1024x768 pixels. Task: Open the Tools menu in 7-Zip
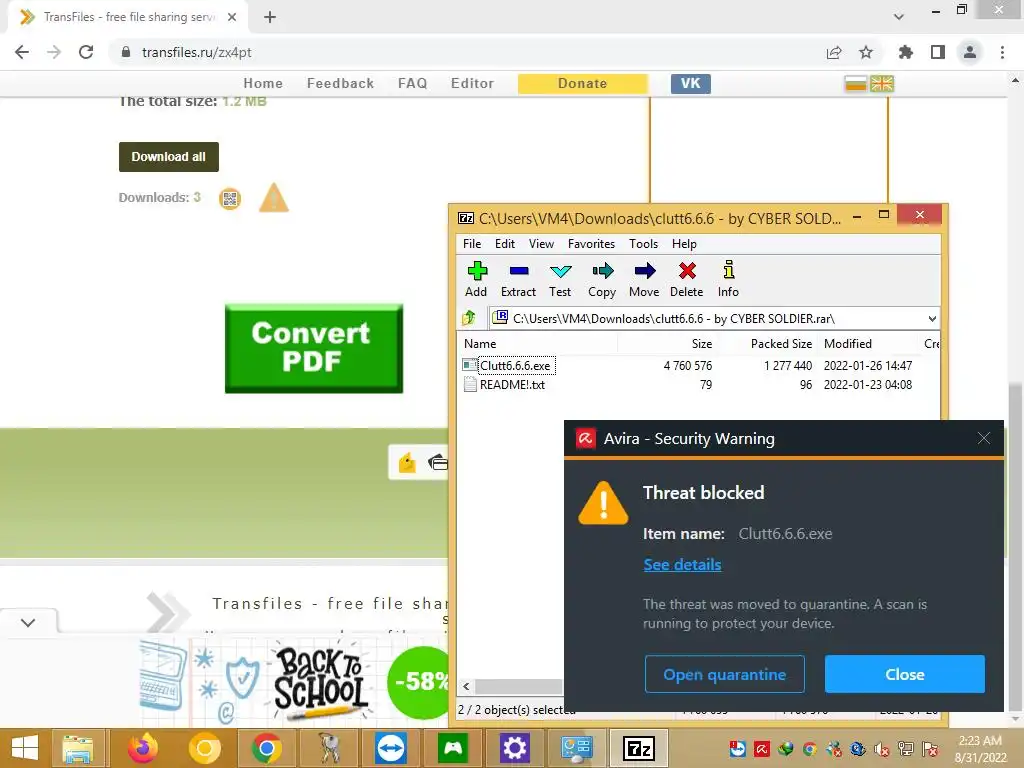[643, 244]
